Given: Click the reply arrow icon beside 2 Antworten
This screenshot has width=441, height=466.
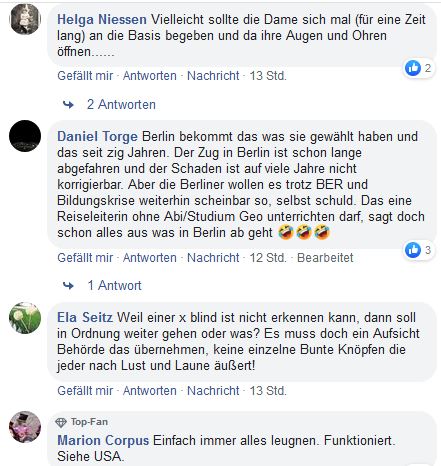Looking at the screenshot, I should pyautogui.click(x=68, y=105).
